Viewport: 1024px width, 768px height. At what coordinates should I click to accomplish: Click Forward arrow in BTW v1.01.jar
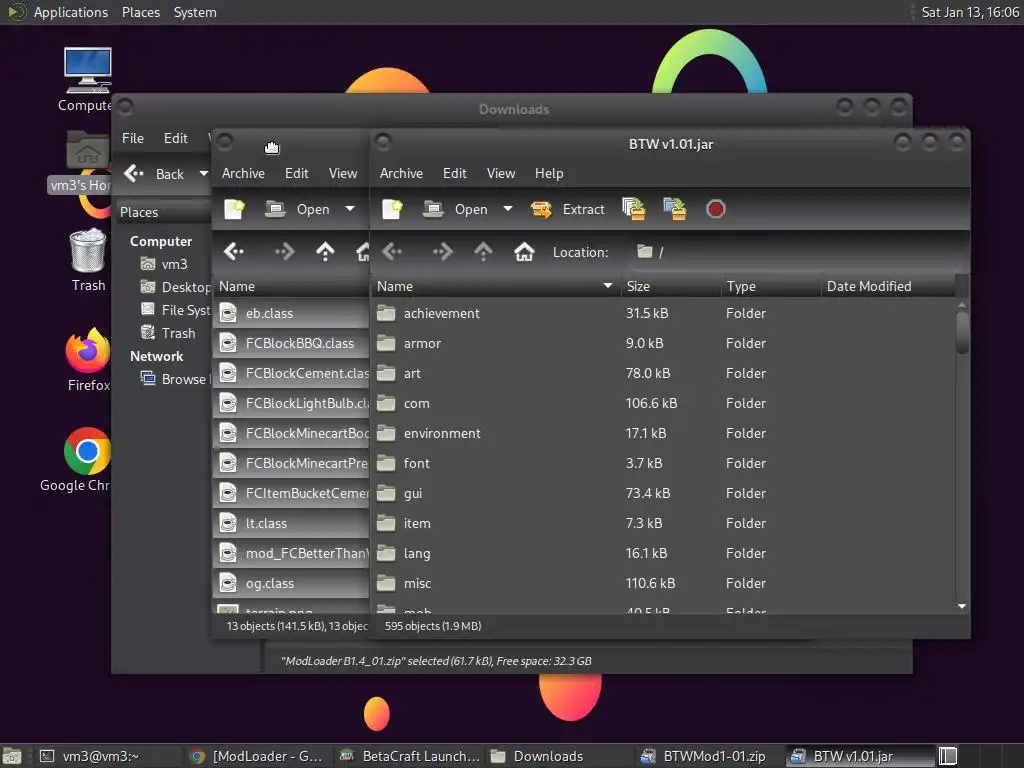click(442, 251)
